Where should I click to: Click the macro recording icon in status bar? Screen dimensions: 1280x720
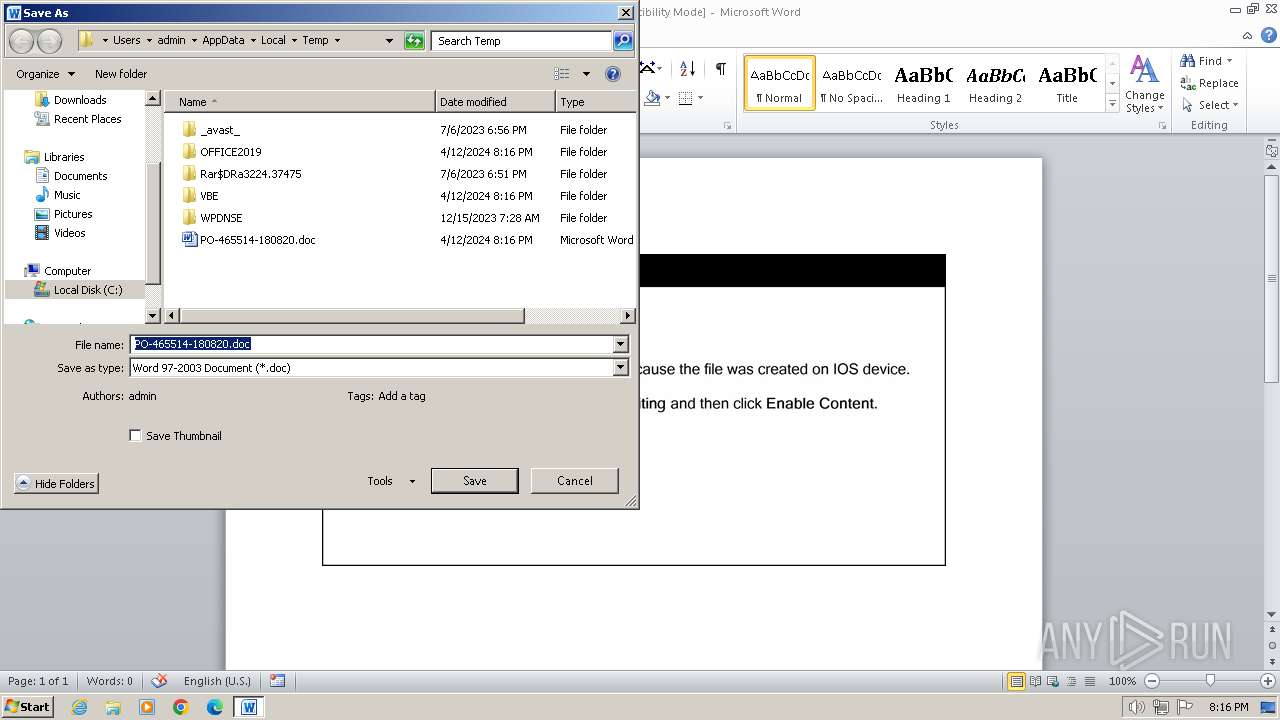tap(277, 681)
